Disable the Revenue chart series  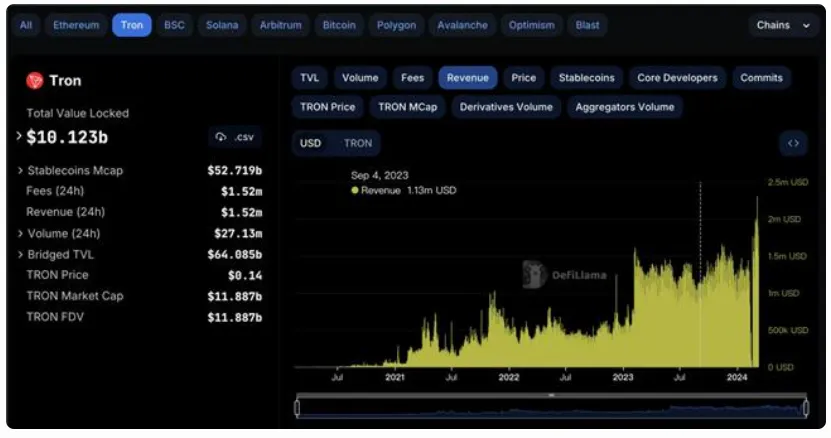click(x=467, y=78)
